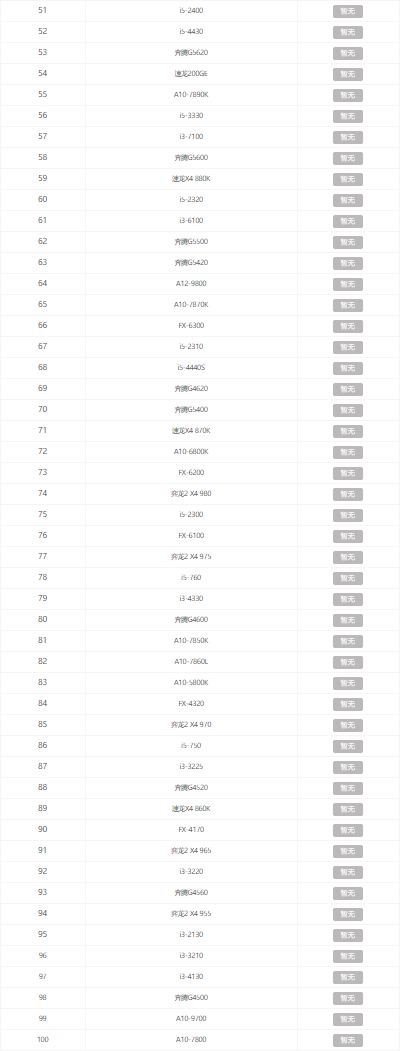
Task: Select the FX-6100 CPU name
Action: pos(191,535)
